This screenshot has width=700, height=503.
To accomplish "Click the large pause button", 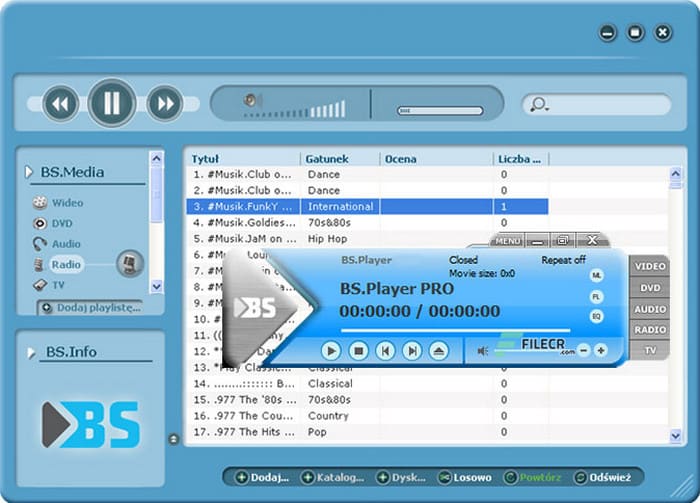I will coord(112,103).
